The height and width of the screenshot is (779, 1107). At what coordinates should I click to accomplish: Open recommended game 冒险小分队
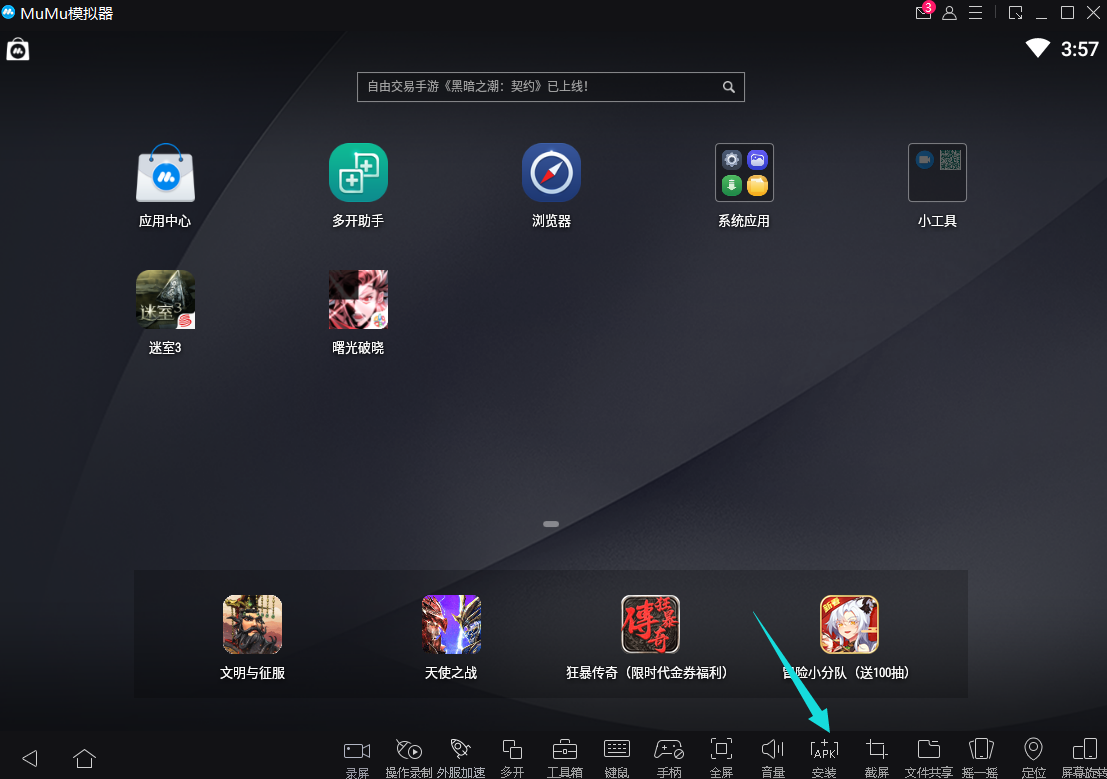849,624
